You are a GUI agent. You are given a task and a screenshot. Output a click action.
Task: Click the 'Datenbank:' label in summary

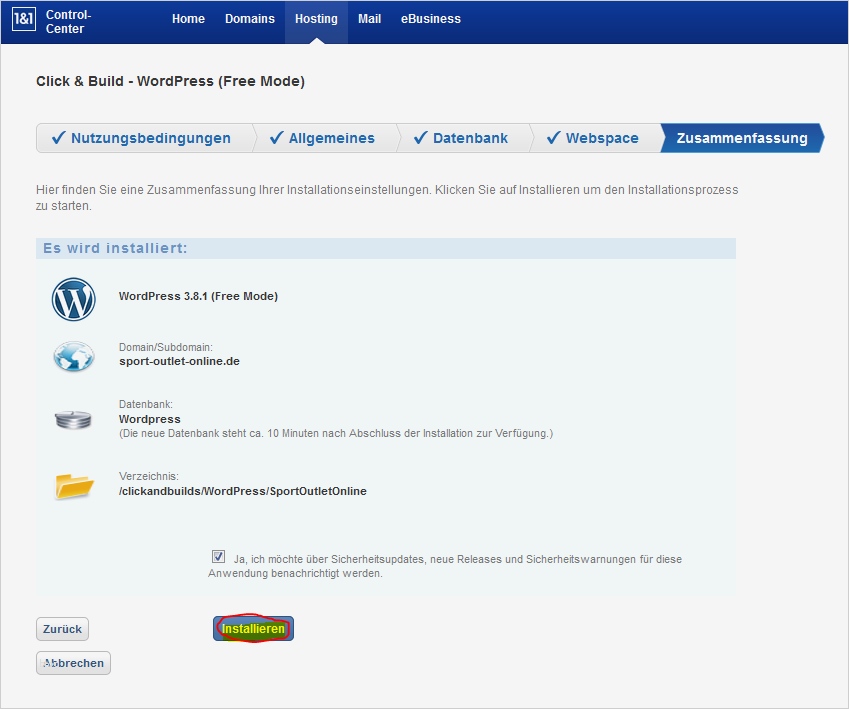point(146,404)
